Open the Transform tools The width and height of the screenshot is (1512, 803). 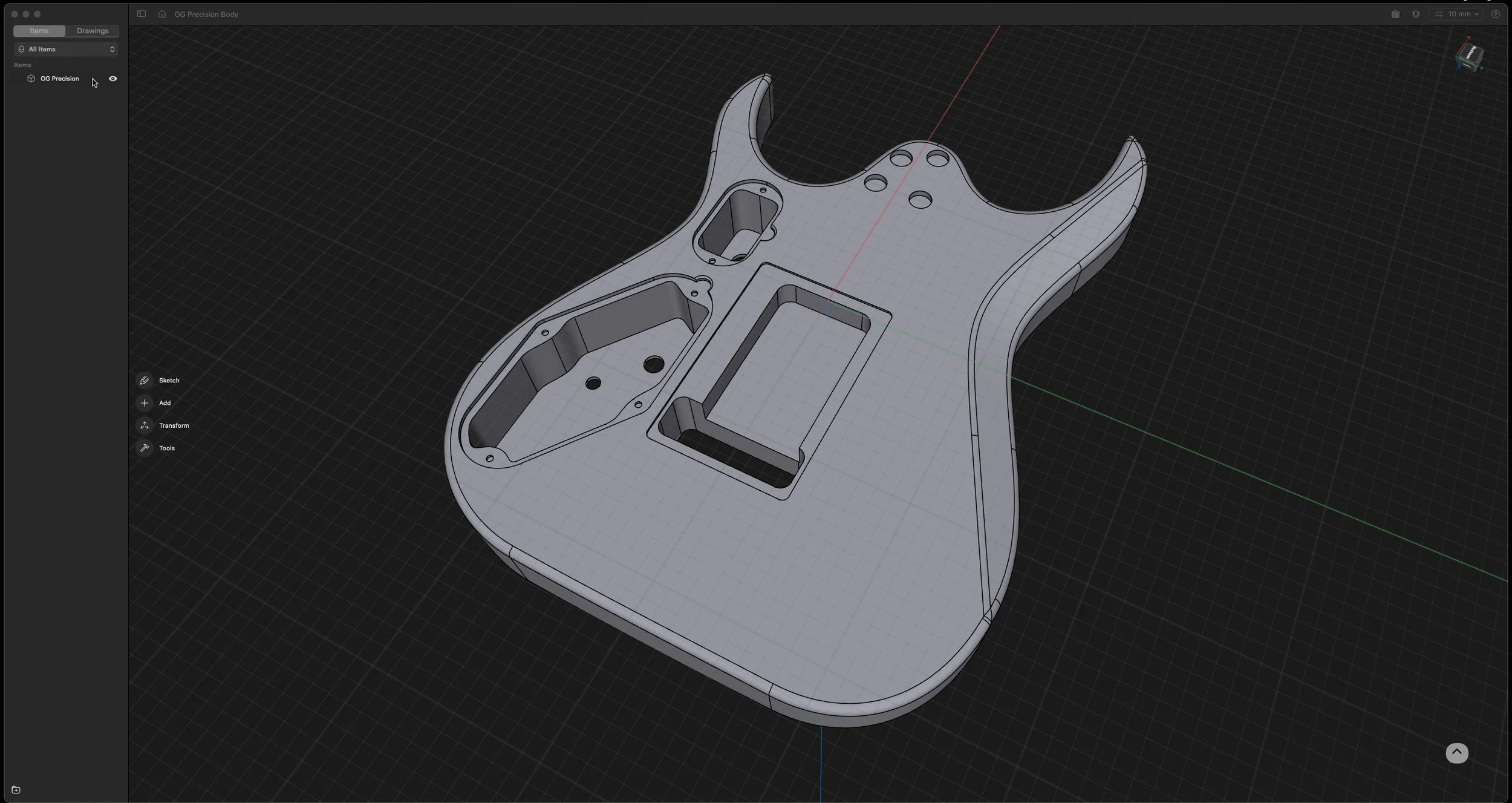pos(145,425)
